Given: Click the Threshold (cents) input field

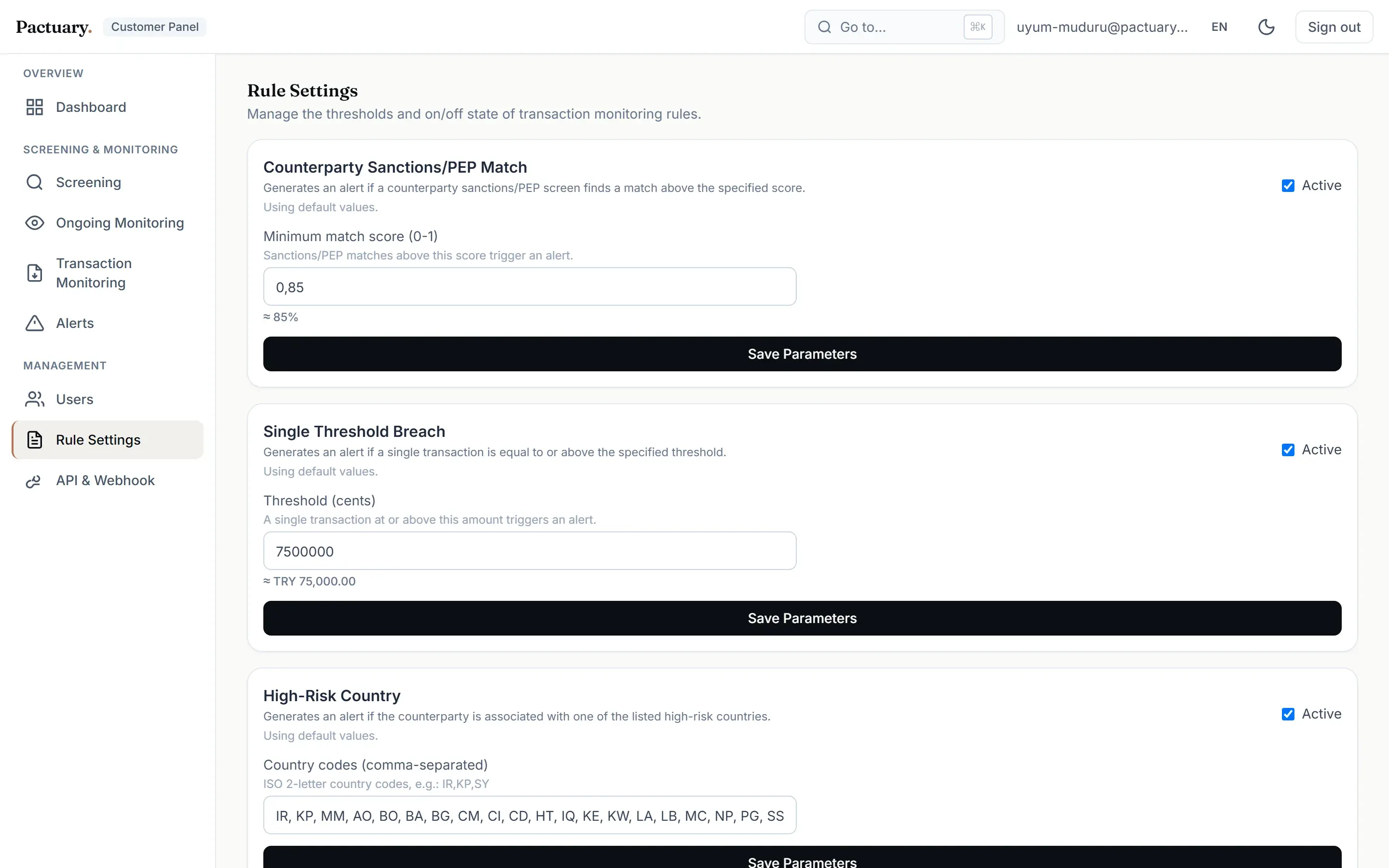Looking at the screenshot, I should point(529,551).
